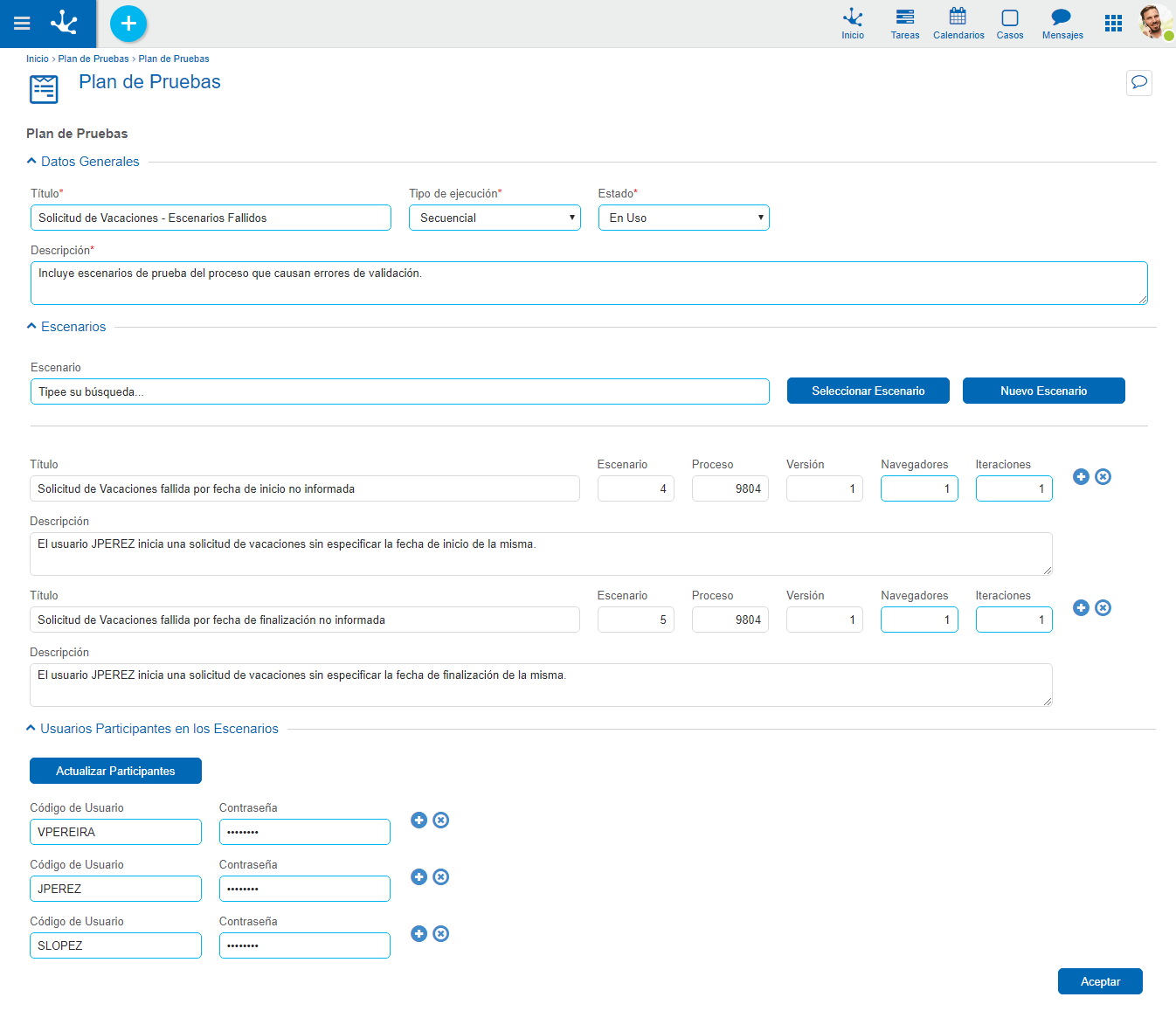Viewport: 1176px width, 1011px height.
Task: Add a participant after SLOPEZ
Action: 419,933
